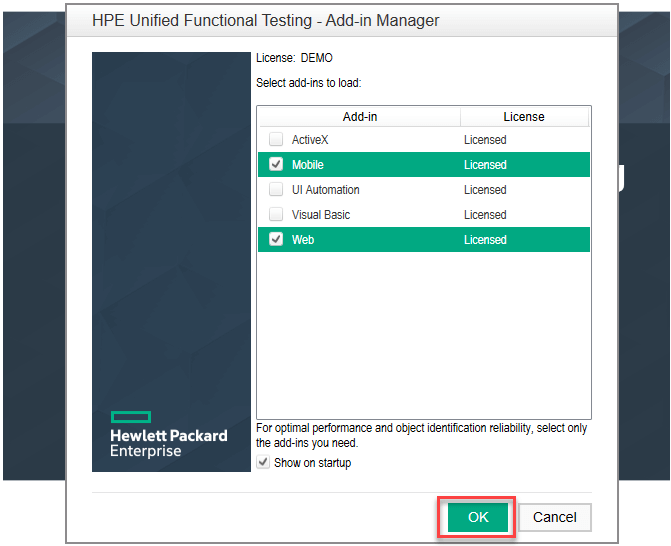Image resolution: width=671 pixels, height=546 pixels.
Task: Select the Mobile add-in name
Action: pos(308,165)
